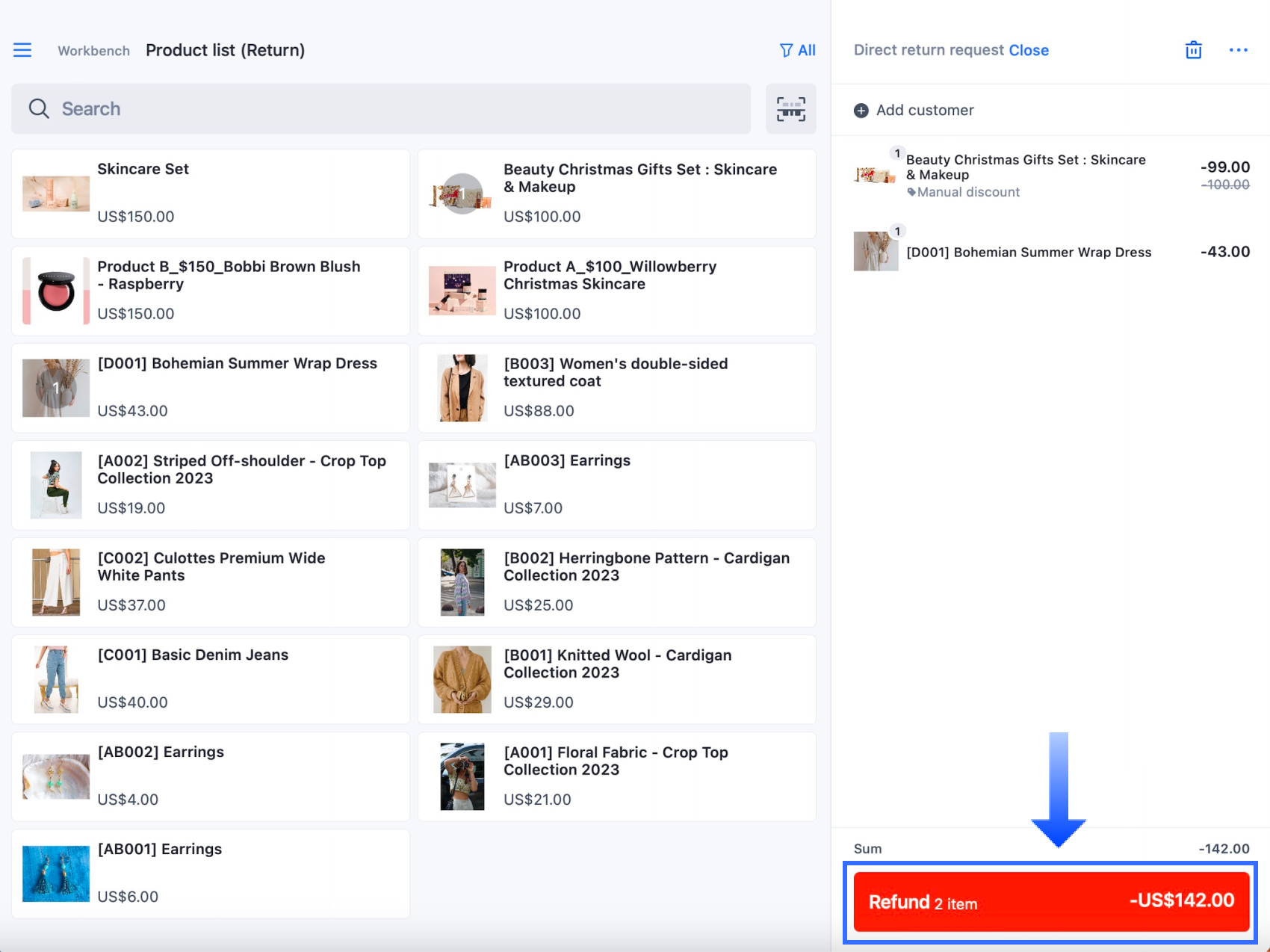Screen dimensions: 1270x952
Task: Click Add customer
Action: tap(925, 111)
